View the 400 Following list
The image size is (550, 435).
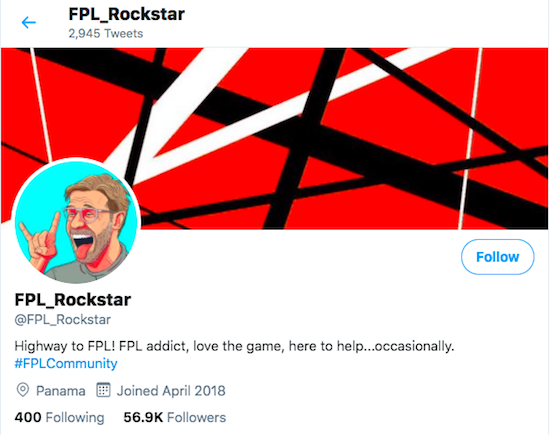(59, 417)
